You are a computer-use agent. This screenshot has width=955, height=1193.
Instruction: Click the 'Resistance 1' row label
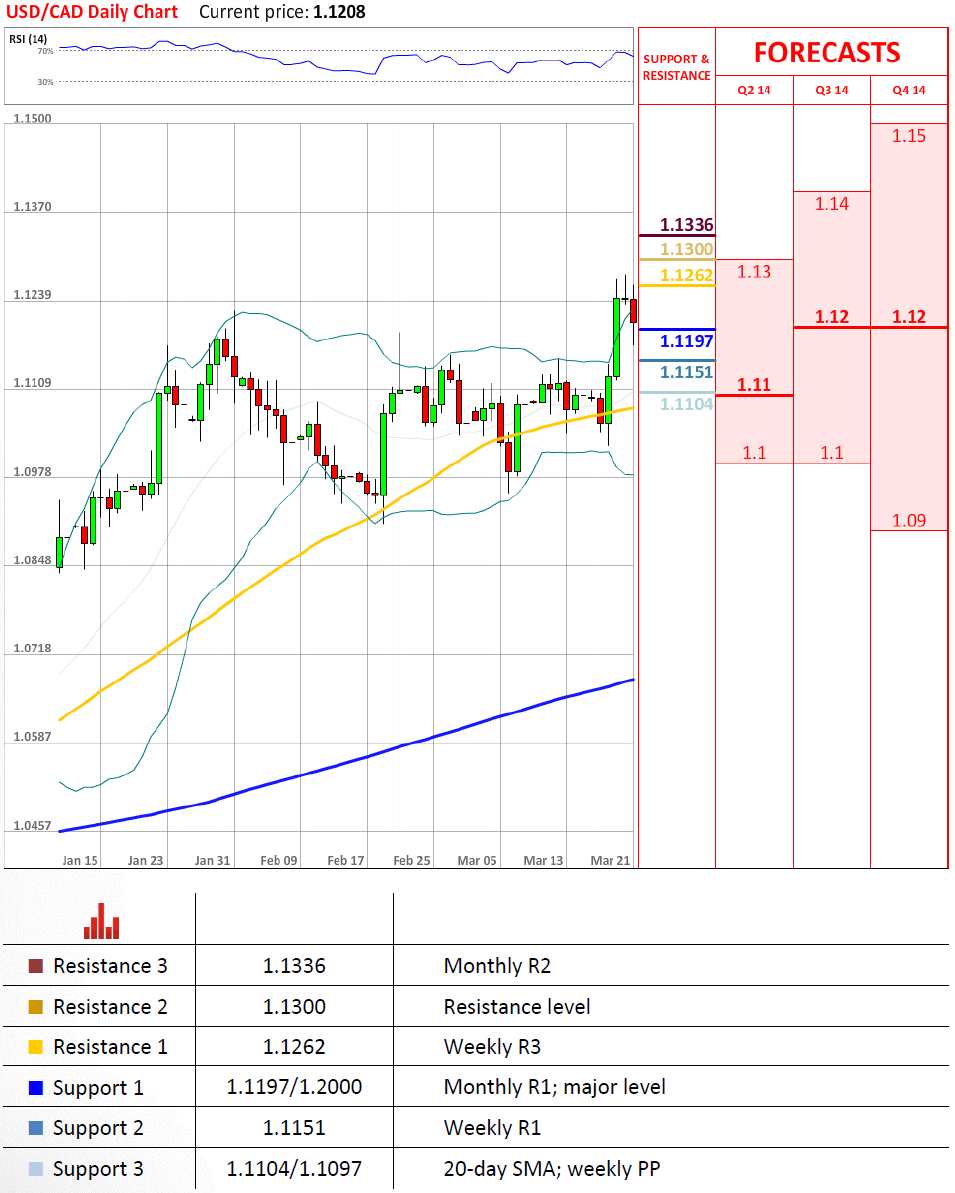[110, 1047]
